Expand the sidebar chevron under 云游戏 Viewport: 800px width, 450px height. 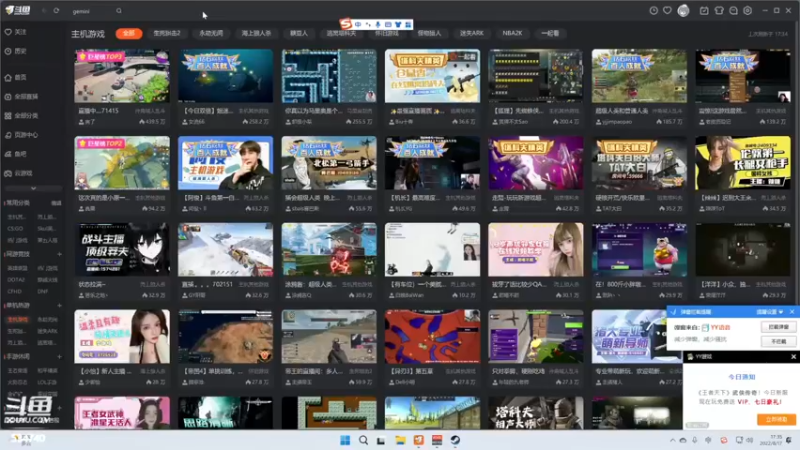[x=33, y=189]
